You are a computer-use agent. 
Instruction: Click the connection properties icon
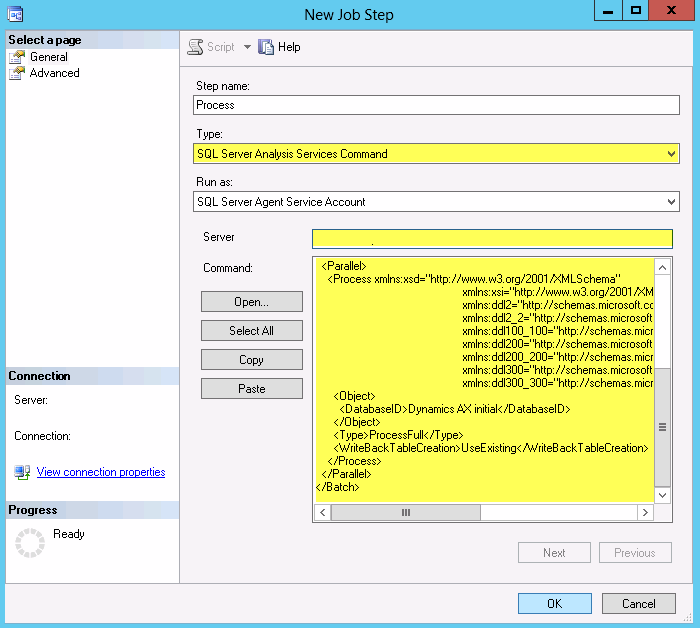pos(22,472)
